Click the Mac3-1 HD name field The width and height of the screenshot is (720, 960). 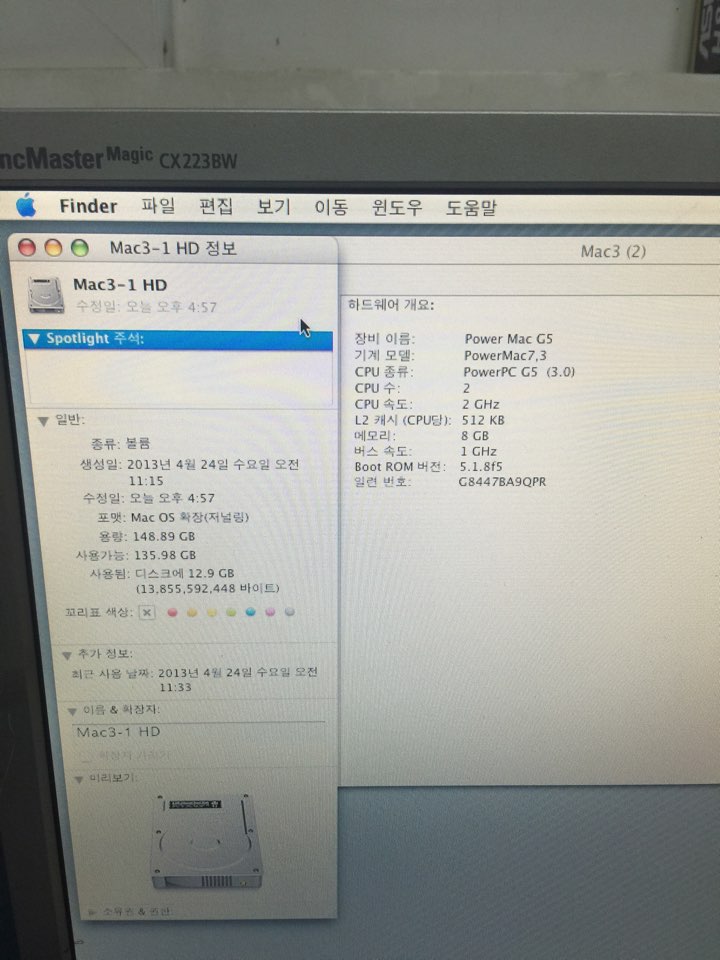point(198,732)
